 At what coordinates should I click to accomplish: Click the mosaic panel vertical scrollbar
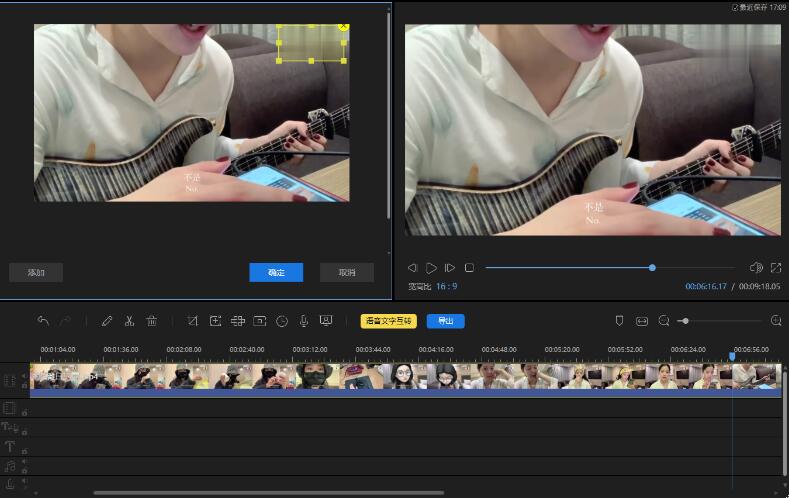[x=389, y=116]
